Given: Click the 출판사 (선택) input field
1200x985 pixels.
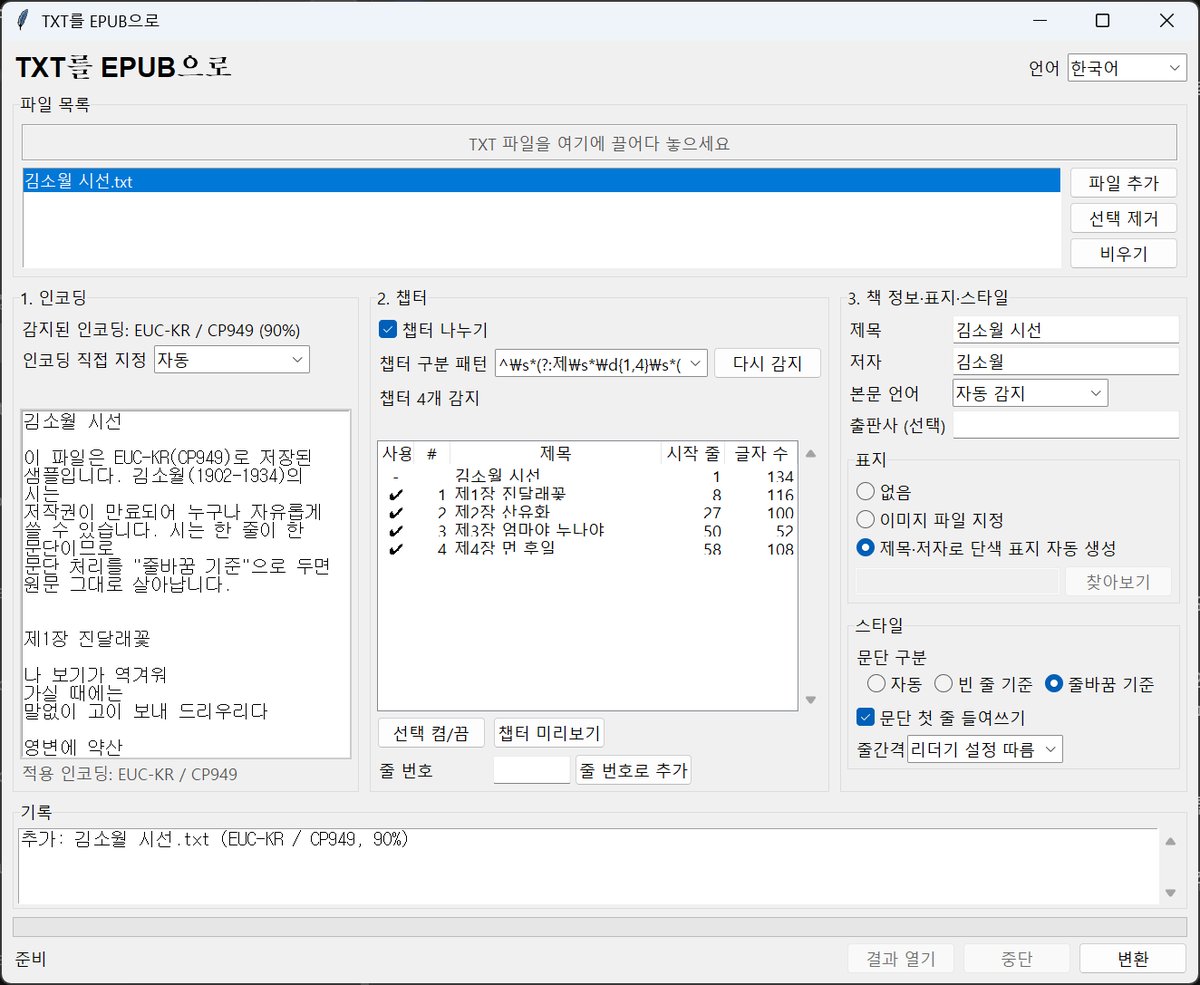Looking at the screenshot, I should [x=1066, y=425].
